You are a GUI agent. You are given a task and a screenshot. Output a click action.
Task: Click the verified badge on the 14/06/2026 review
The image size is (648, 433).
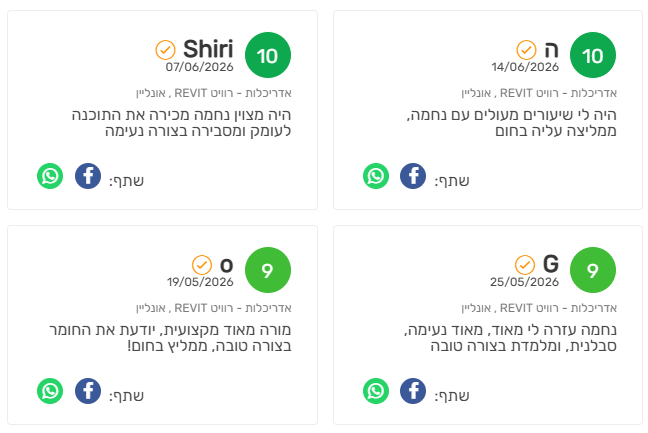(526, 50)
